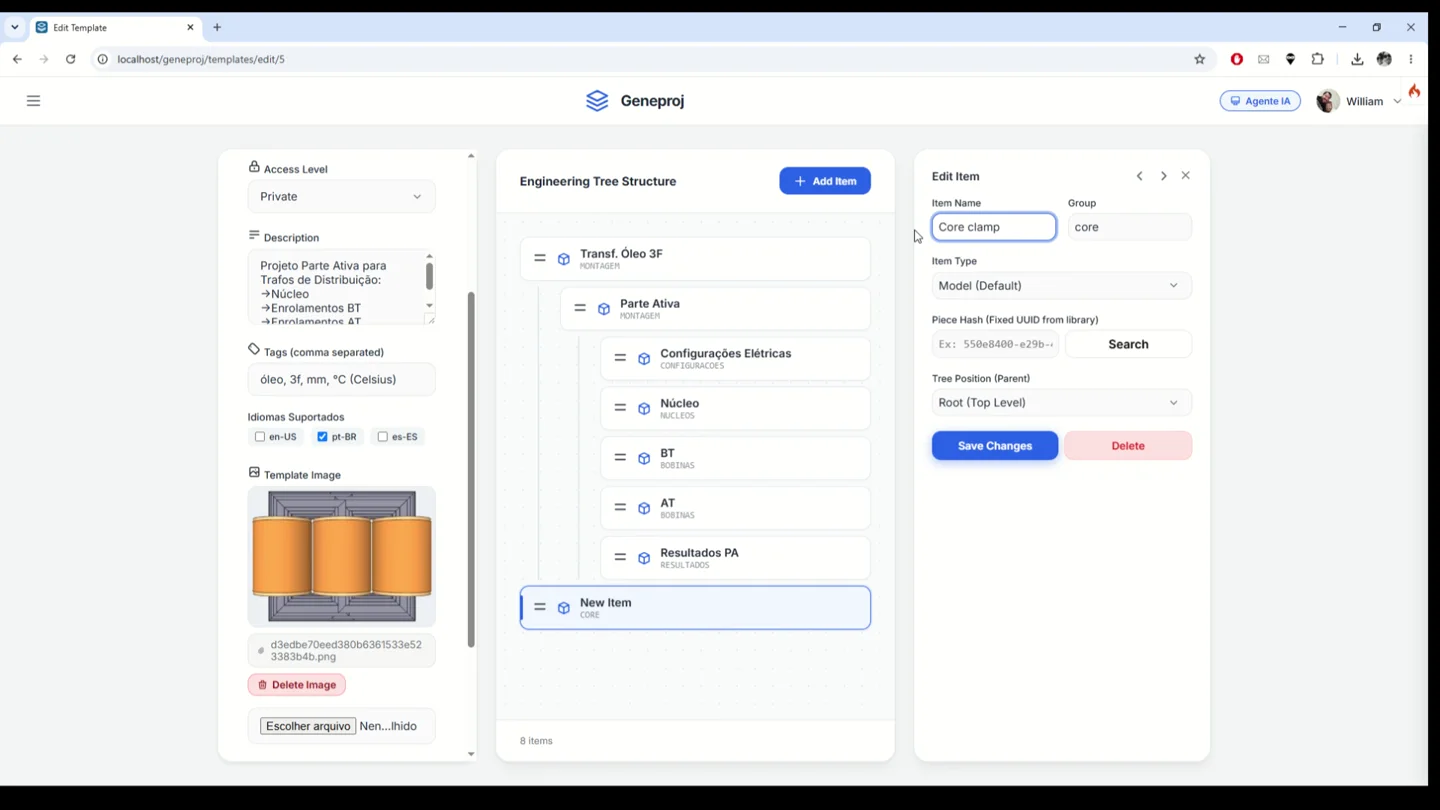Go to previous item in Edit Item panel

point(1139,176)
